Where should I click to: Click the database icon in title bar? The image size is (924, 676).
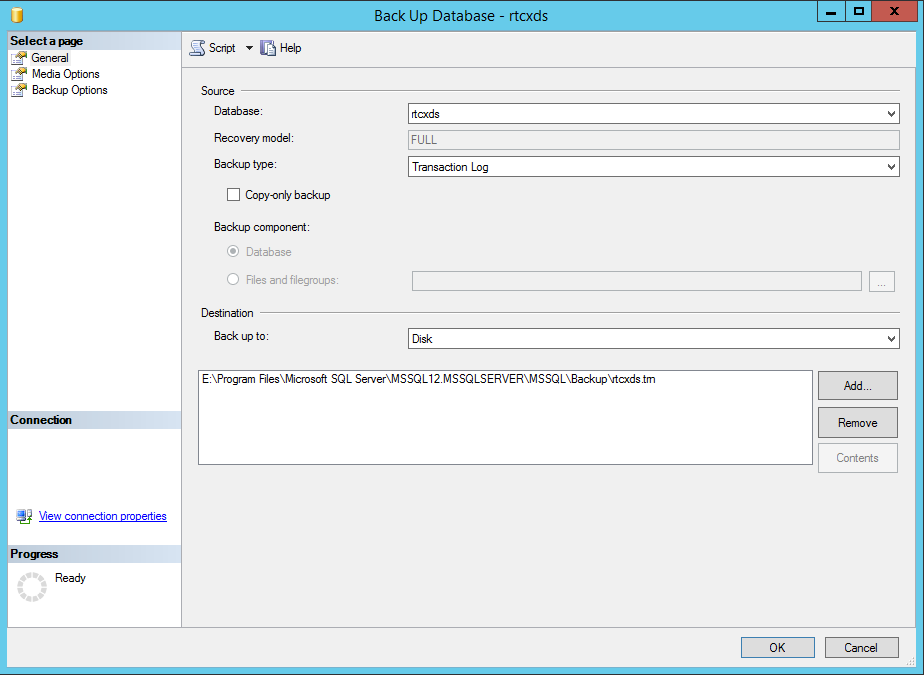(17, 15)
